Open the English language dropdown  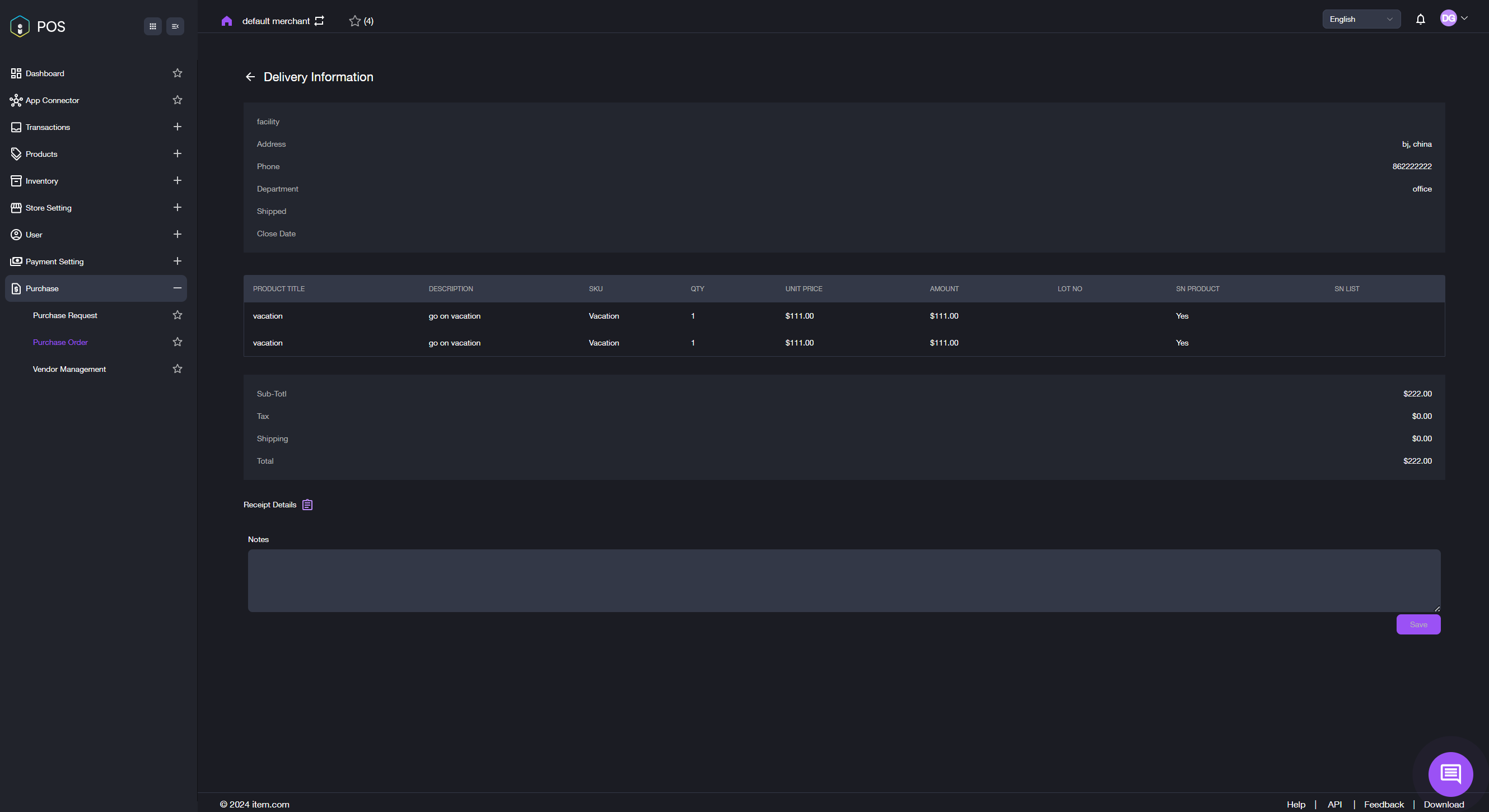click(1361, 19)
